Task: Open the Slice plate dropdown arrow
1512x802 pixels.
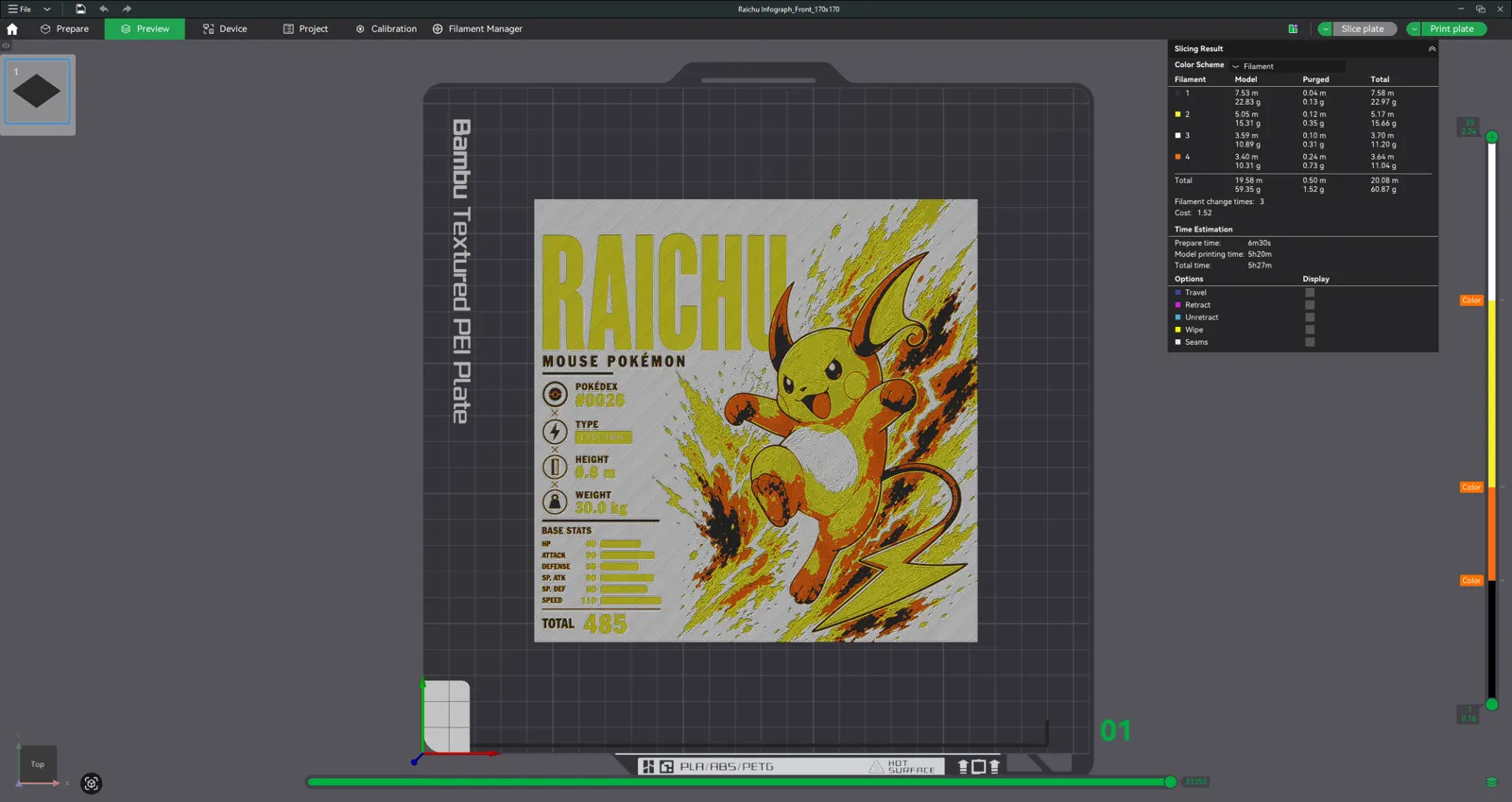Action: pos(1325,29)
